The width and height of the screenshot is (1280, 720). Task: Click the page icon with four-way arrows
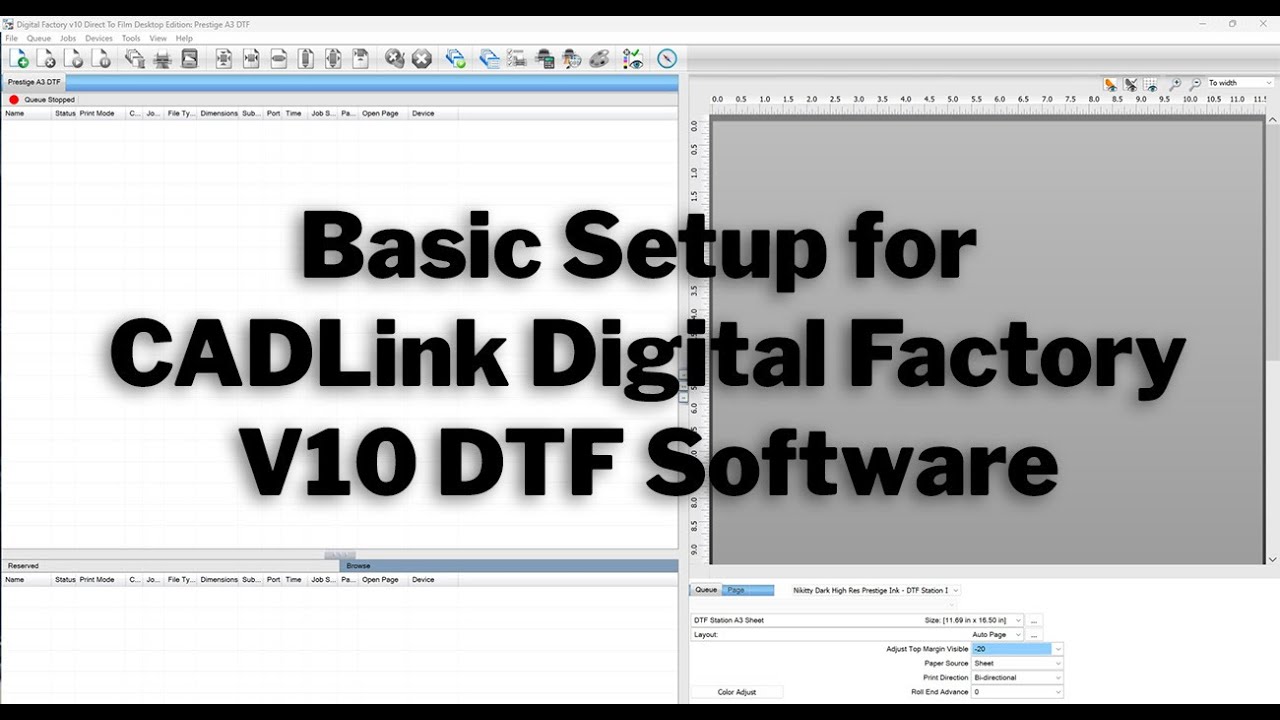(x=333, y=59)
